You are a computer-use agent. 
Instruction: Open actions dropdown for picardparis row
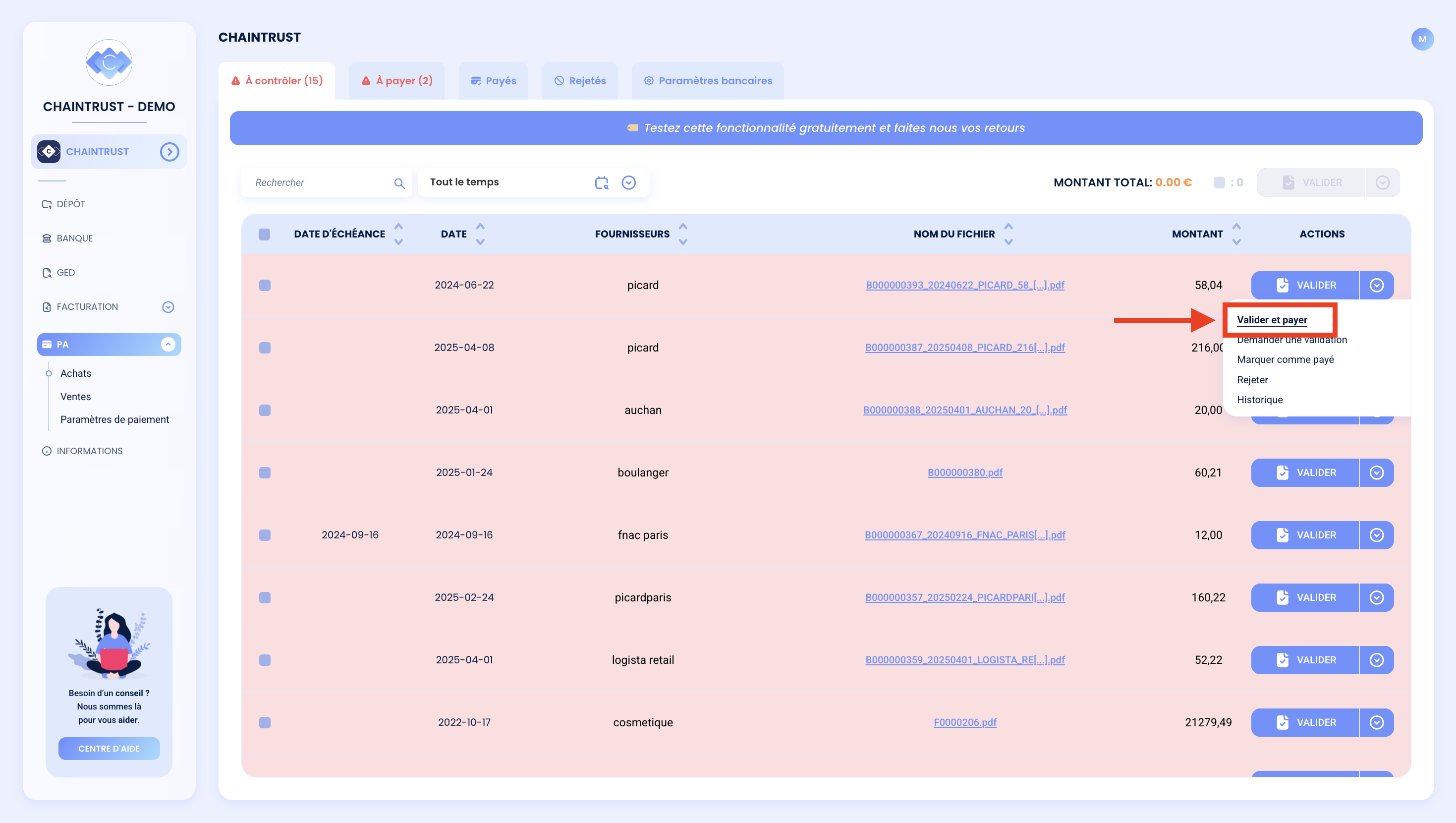click(x=1376, y=597)
